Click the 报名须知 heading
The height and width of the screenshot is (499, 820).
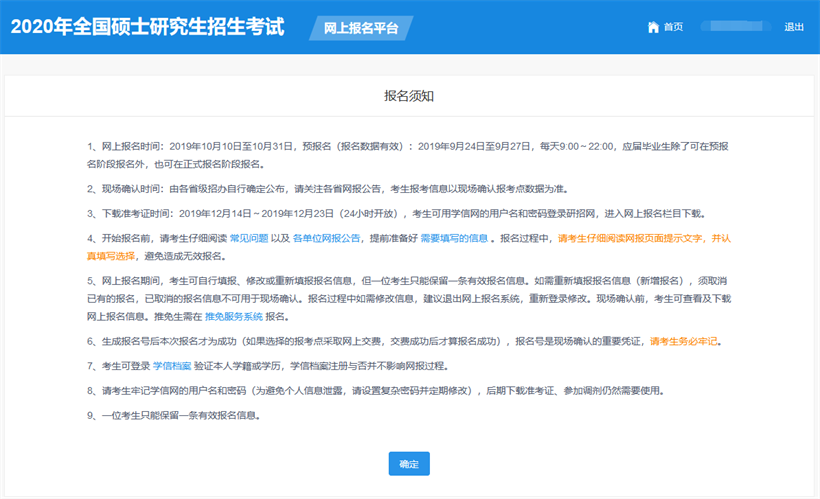409,95
